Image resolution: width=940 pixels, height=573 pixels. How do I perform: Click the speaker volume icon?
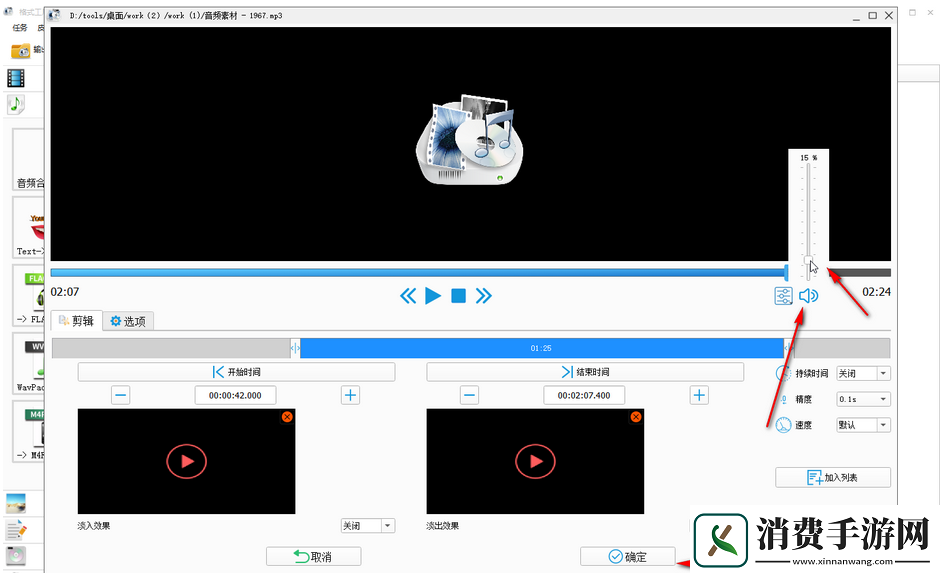coord(808,296)
